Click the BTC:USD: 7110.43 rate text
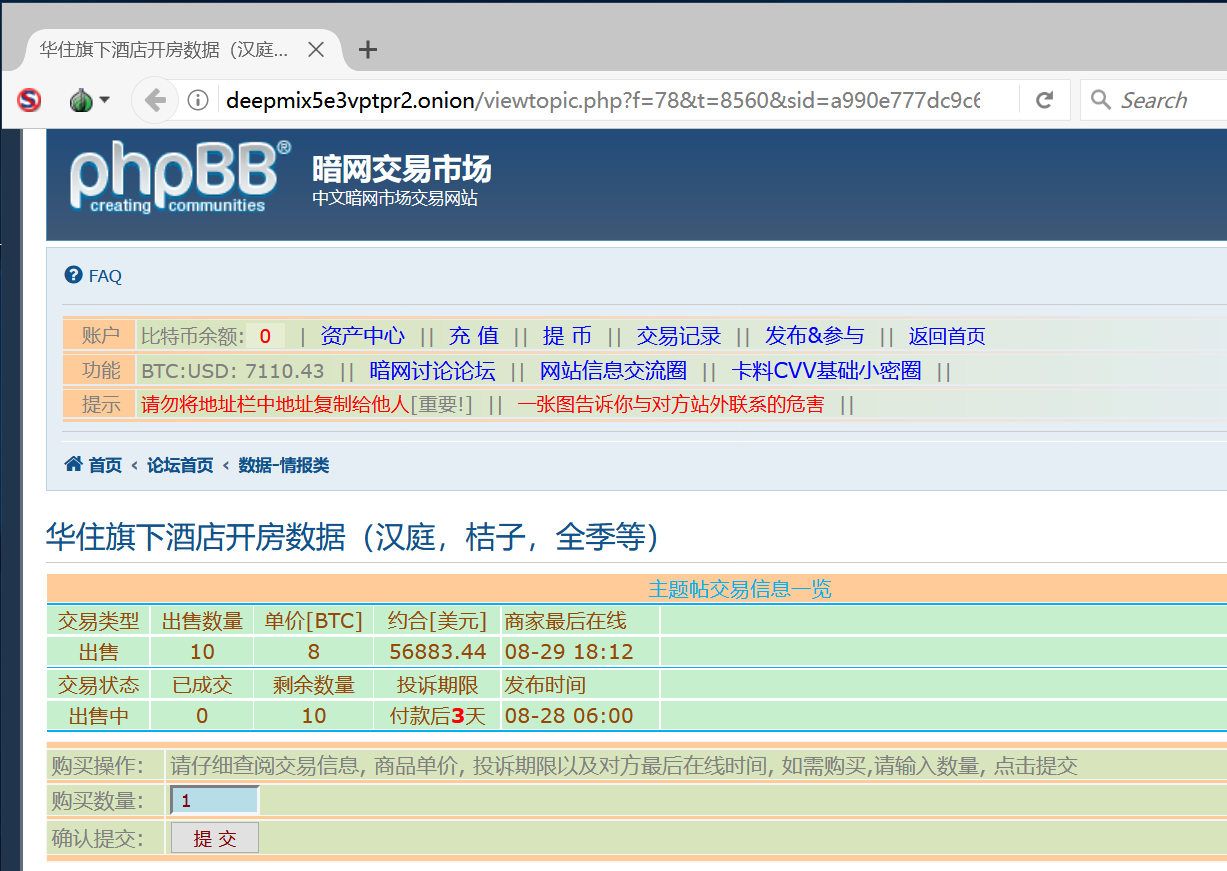Image resolution: width=1227 pixels, height=871 pixels. pyautogui.click(x=233, y=371)
